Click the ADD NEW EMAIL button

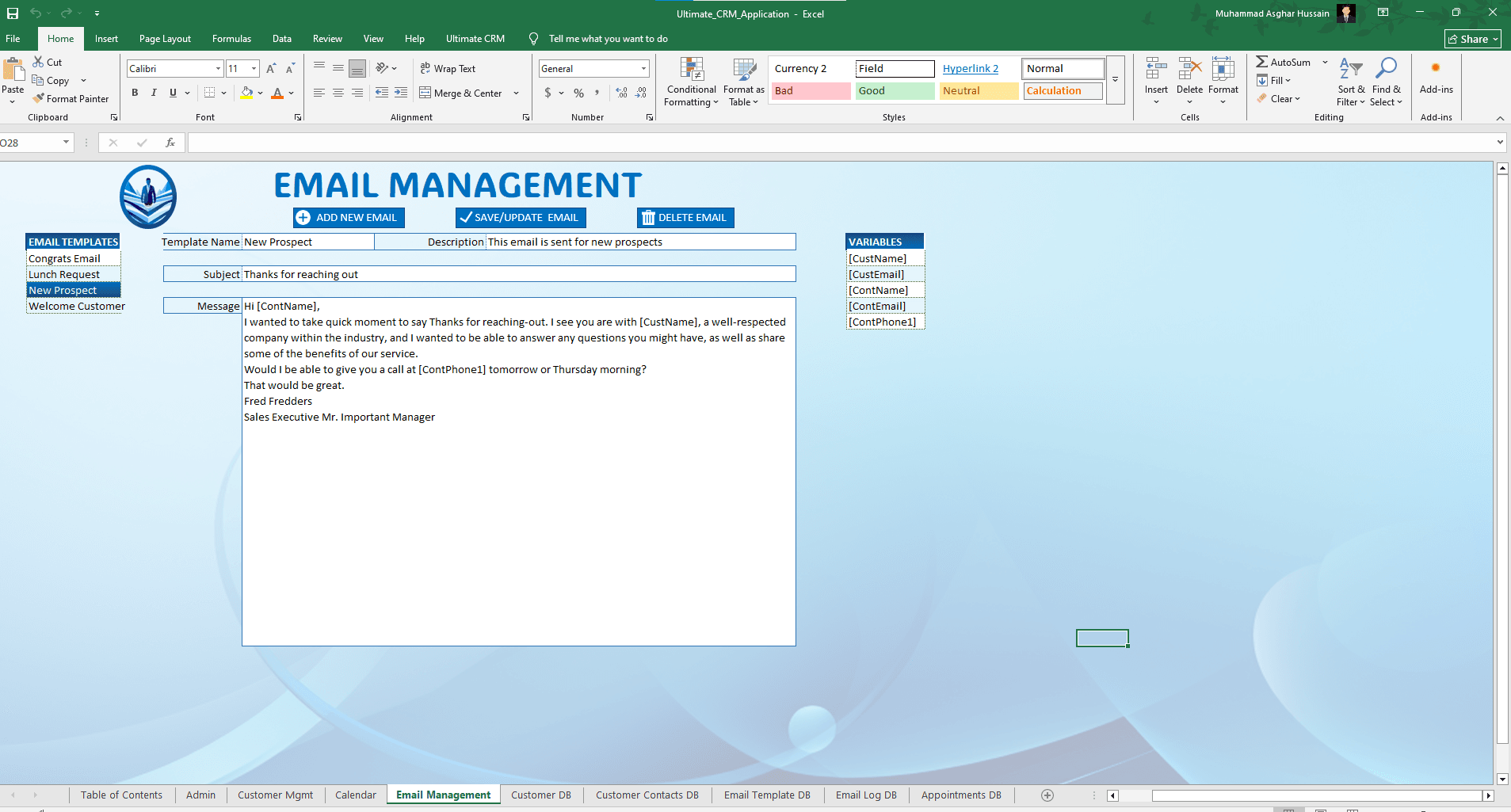(x=349, y=218)
